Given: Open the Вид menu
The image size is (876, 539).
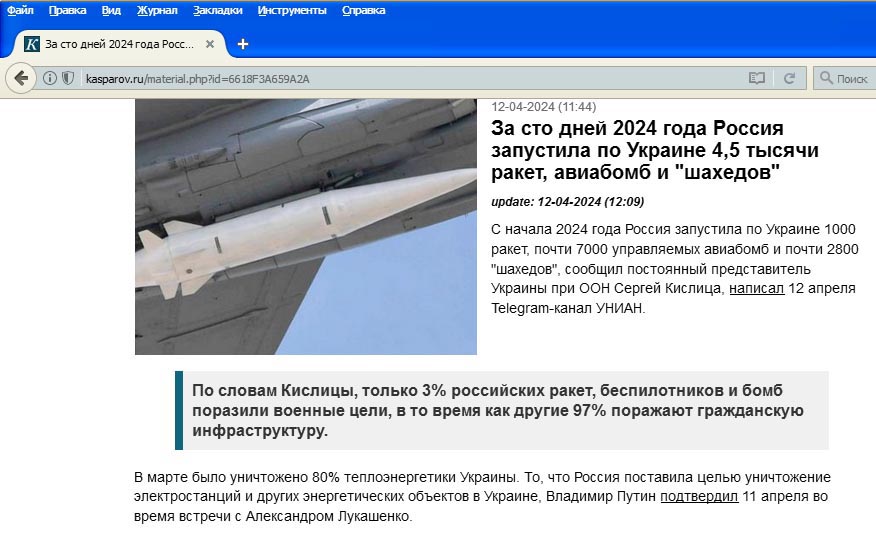Looking at the screenshot, I should point(111,10).
